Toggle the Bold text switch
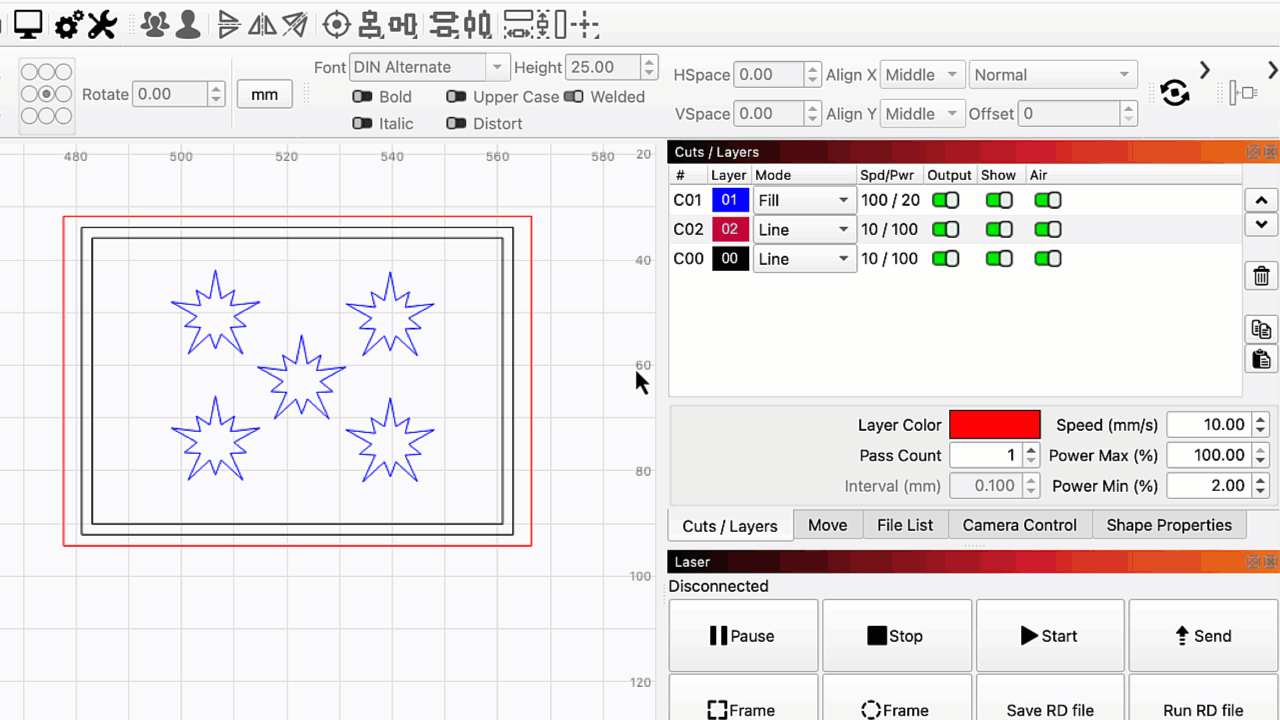This screenshot has height=720, width=1280. coord(362,97)
